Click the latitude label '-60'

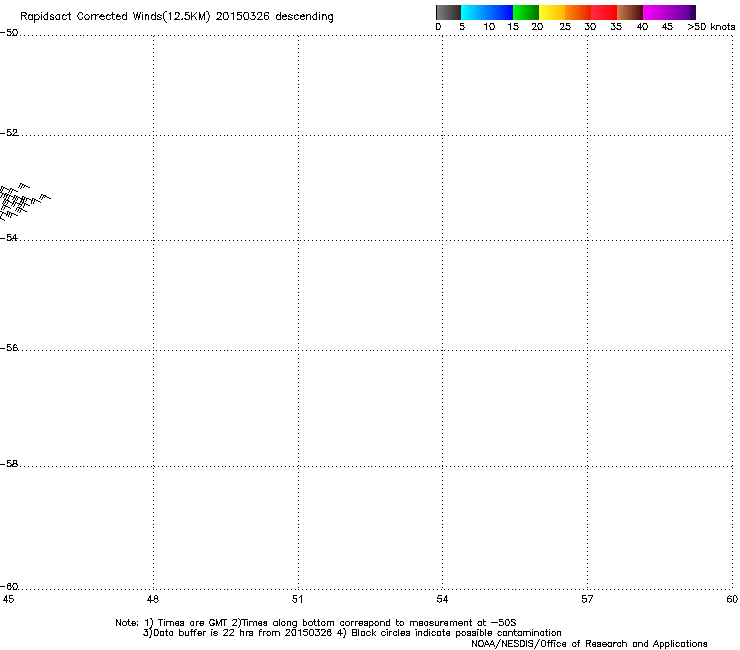click(x=9, y=586)
